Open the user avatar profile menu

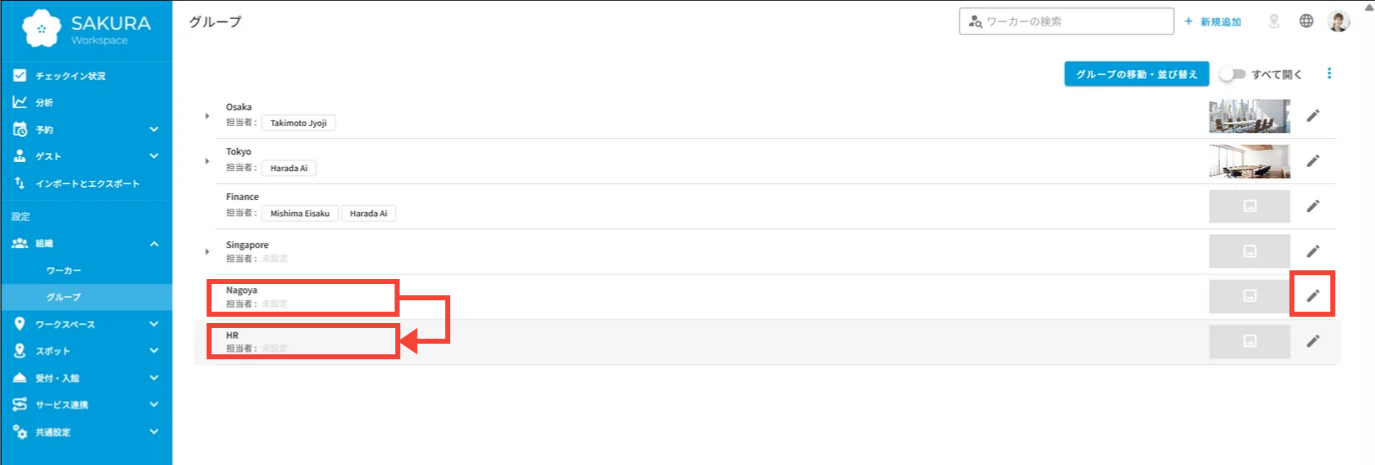point(1339,21)
